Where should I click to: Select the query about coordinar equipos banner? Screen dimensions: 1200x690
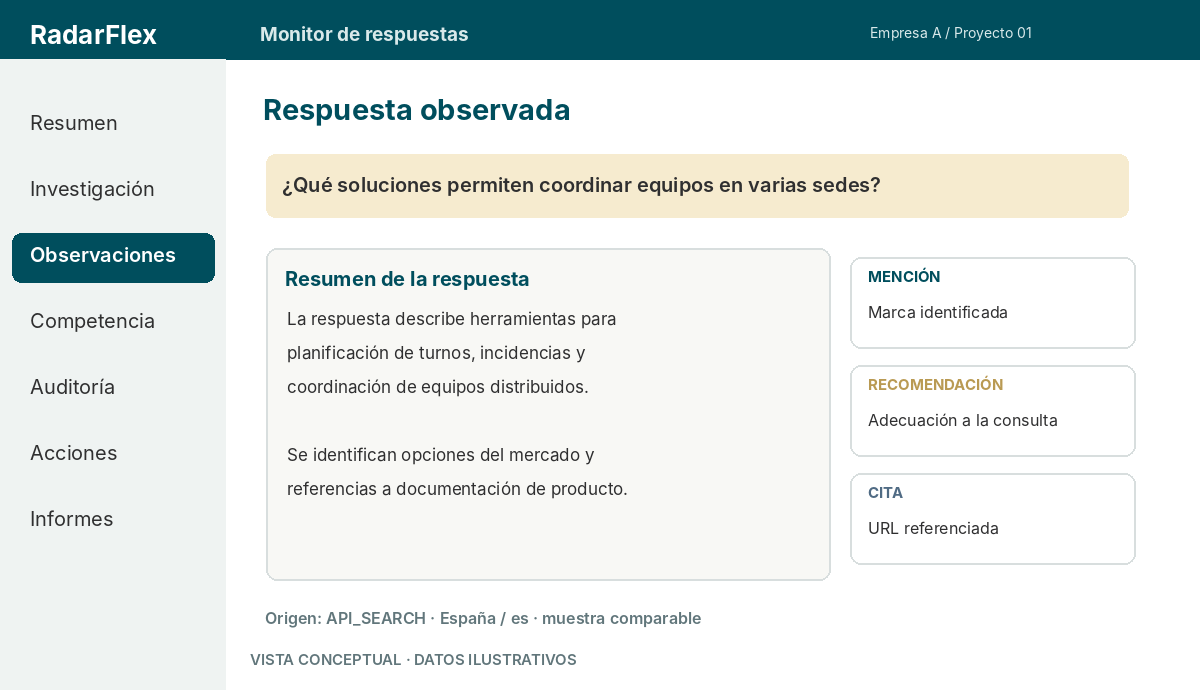[697, 186]
